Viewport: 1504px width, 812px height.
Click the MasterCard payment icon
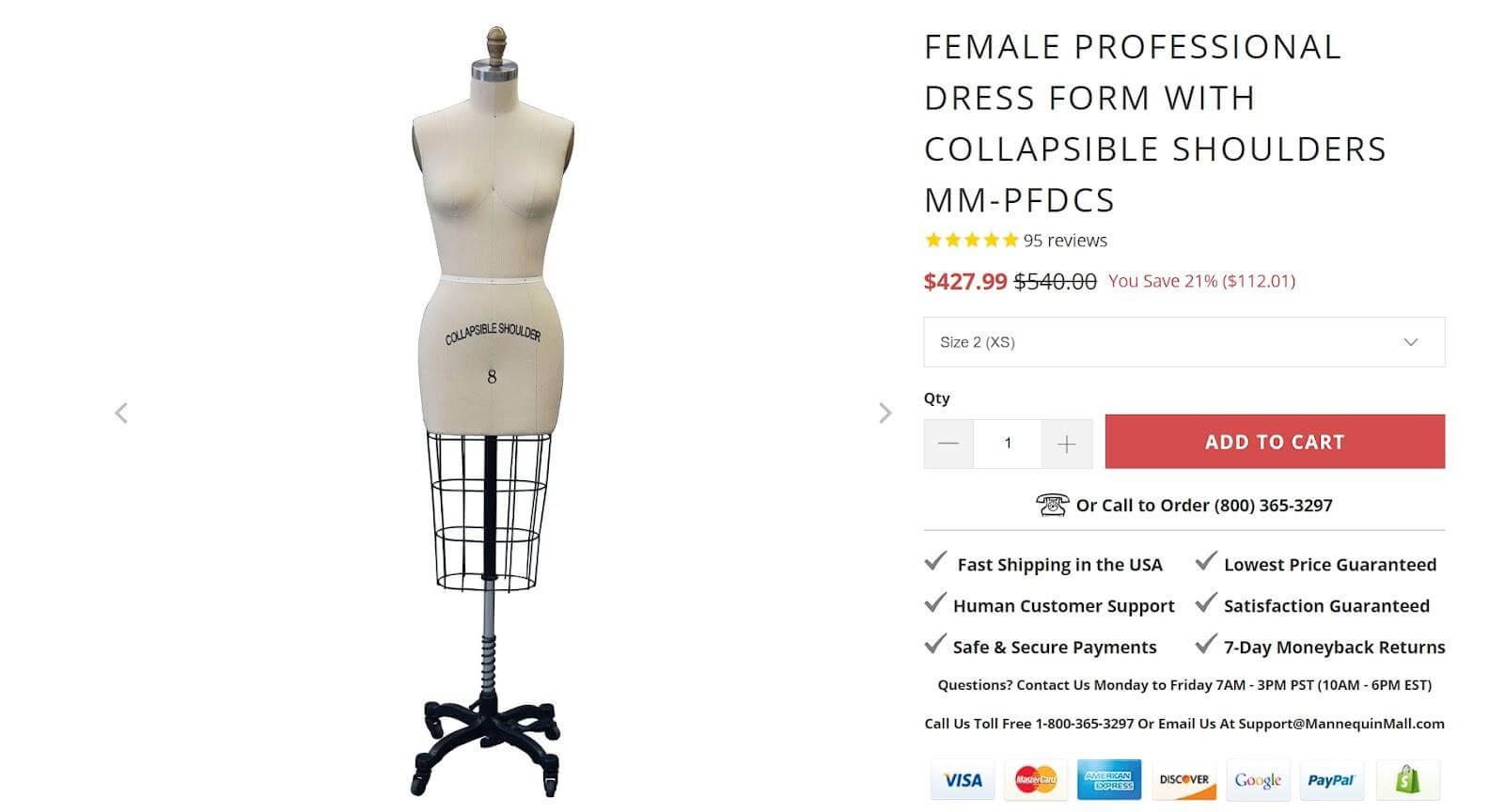(x=1036, y=780)
